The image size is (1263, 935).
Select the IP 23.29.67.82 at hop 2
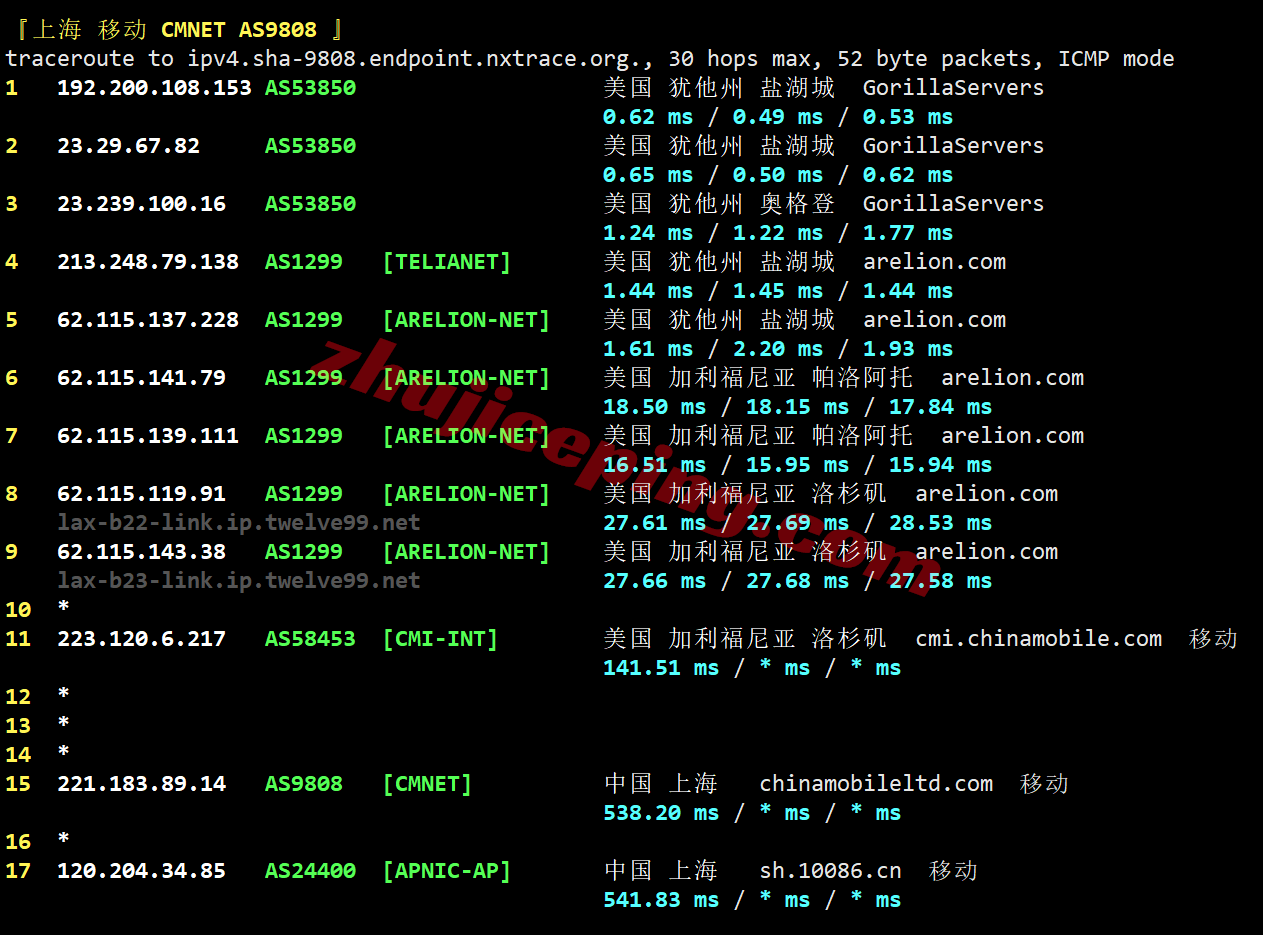[128, 146]
